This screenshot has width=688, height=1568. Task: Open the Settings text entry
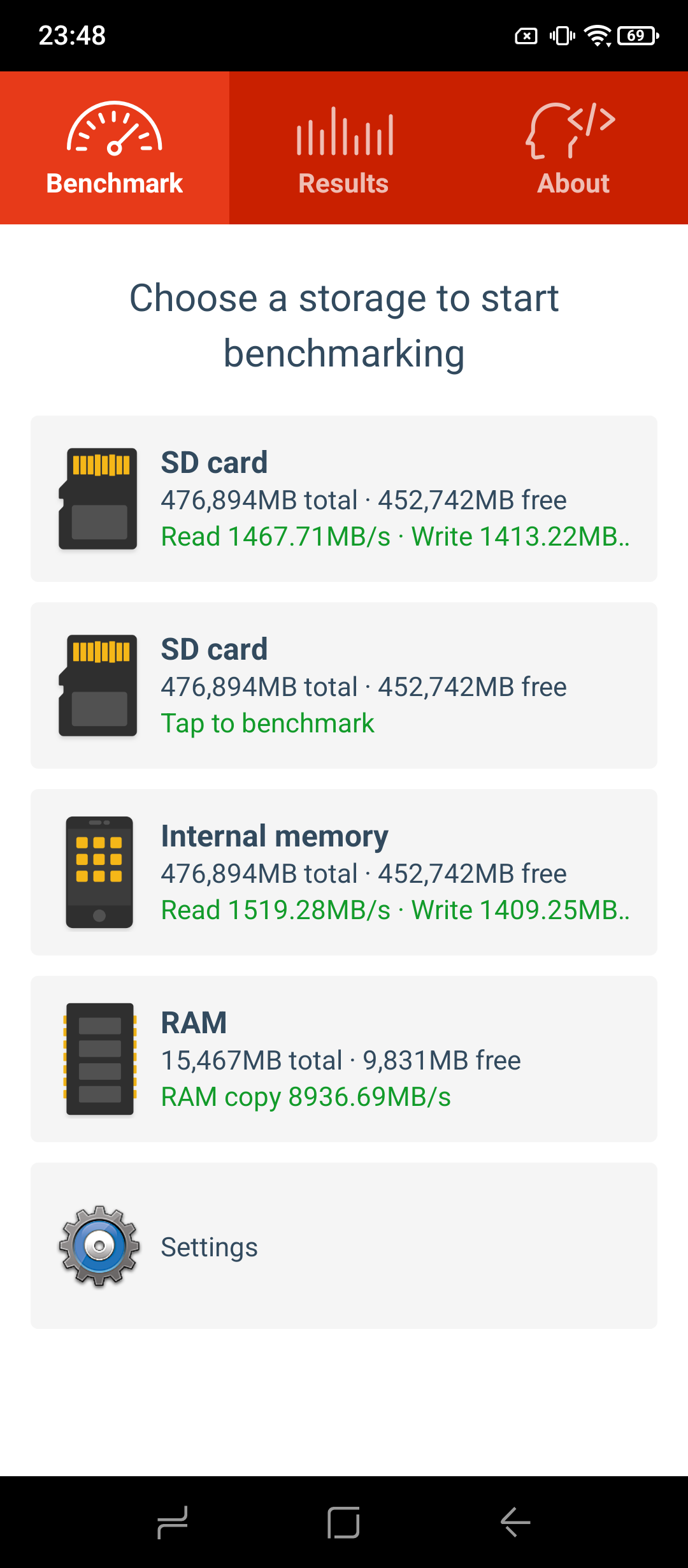pyautogui.click(x=209, y=1247)
